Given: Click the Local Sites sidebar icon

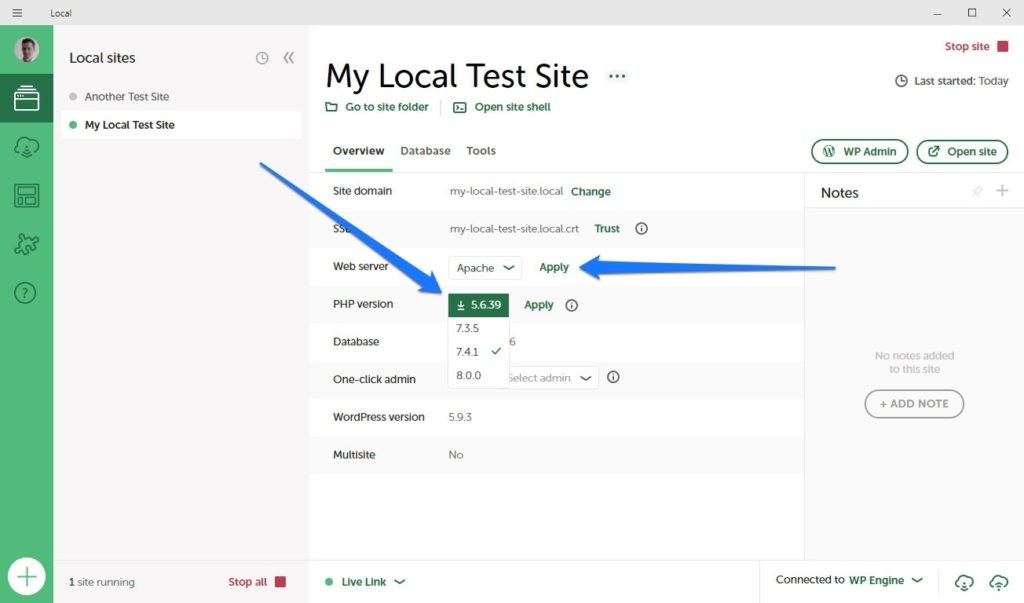Looking at the screenshot, I should click(26, 99).
